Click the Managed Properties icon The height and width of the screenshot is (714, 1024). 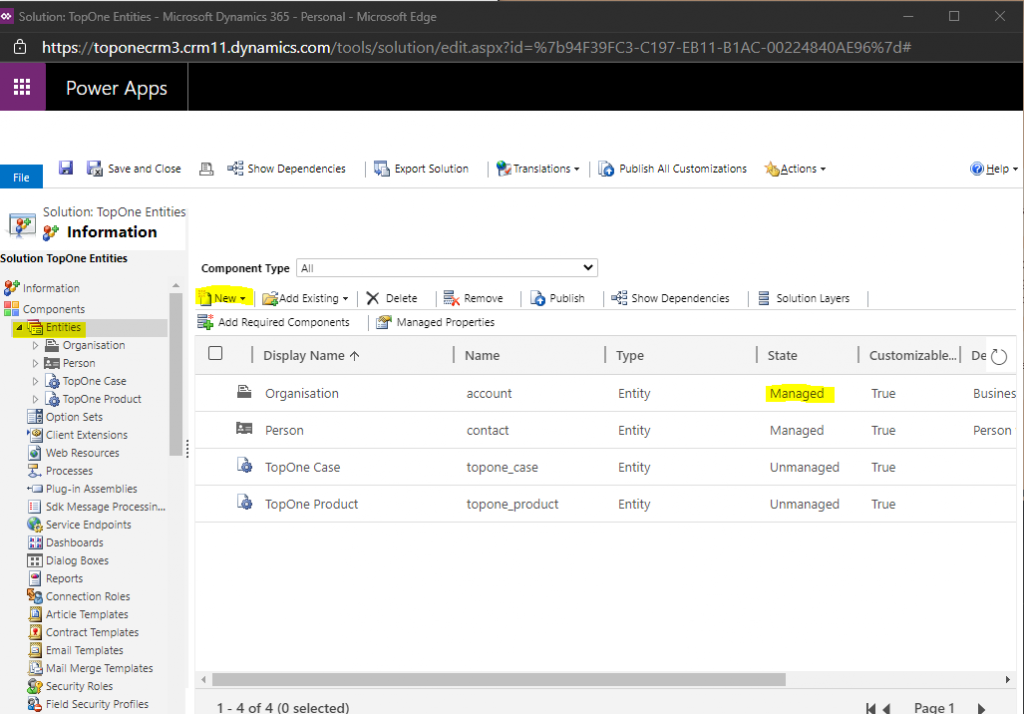coord(383,322)
